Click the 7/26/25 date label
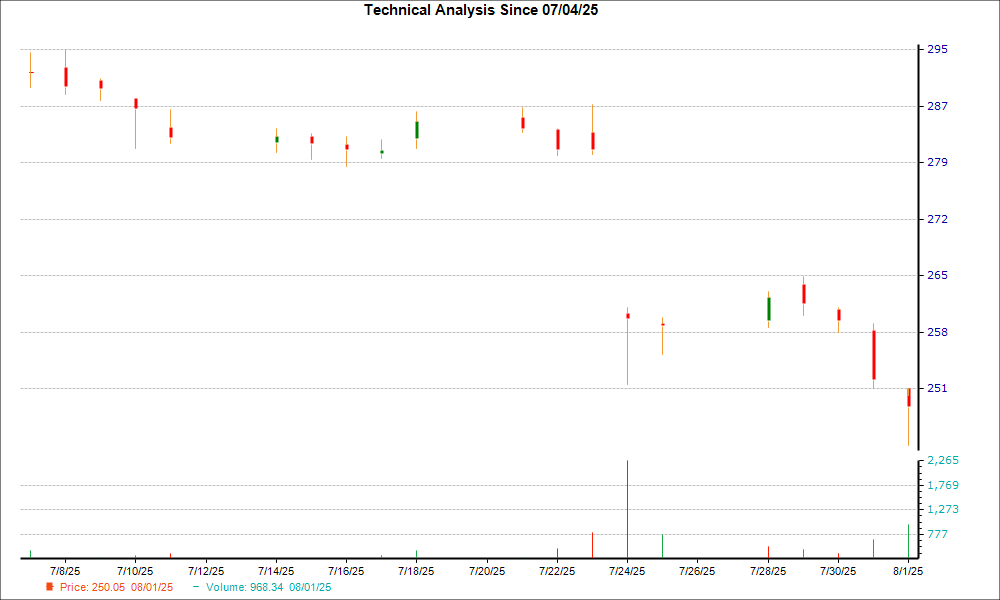 (698, 571)
